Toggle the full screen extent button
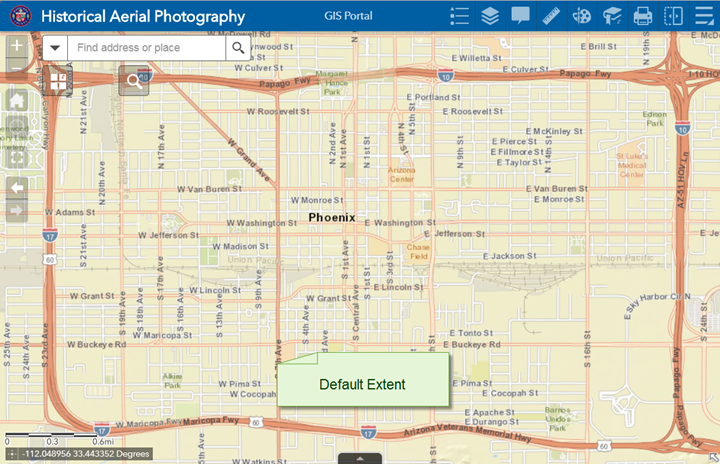This screenshot has height=464, width=720. [x=16, y=157]
